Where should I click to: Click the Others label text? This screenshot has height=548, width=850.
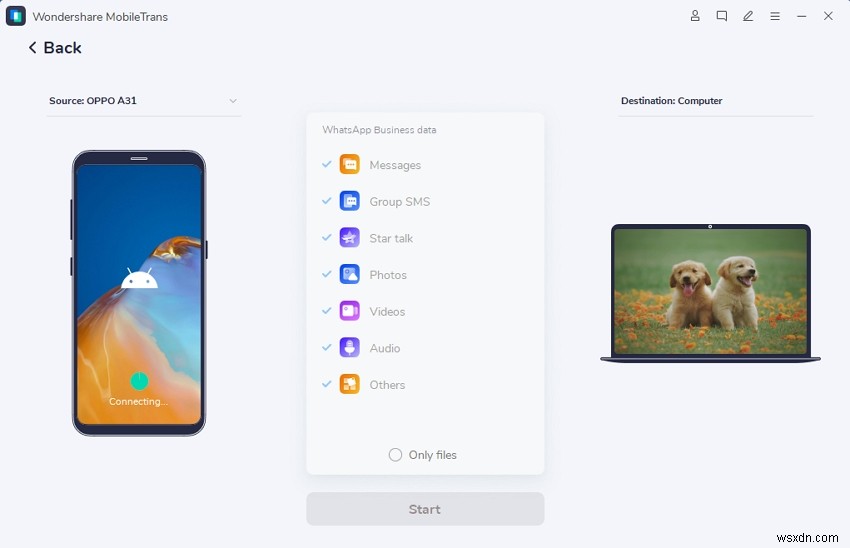tap(387, 385)
